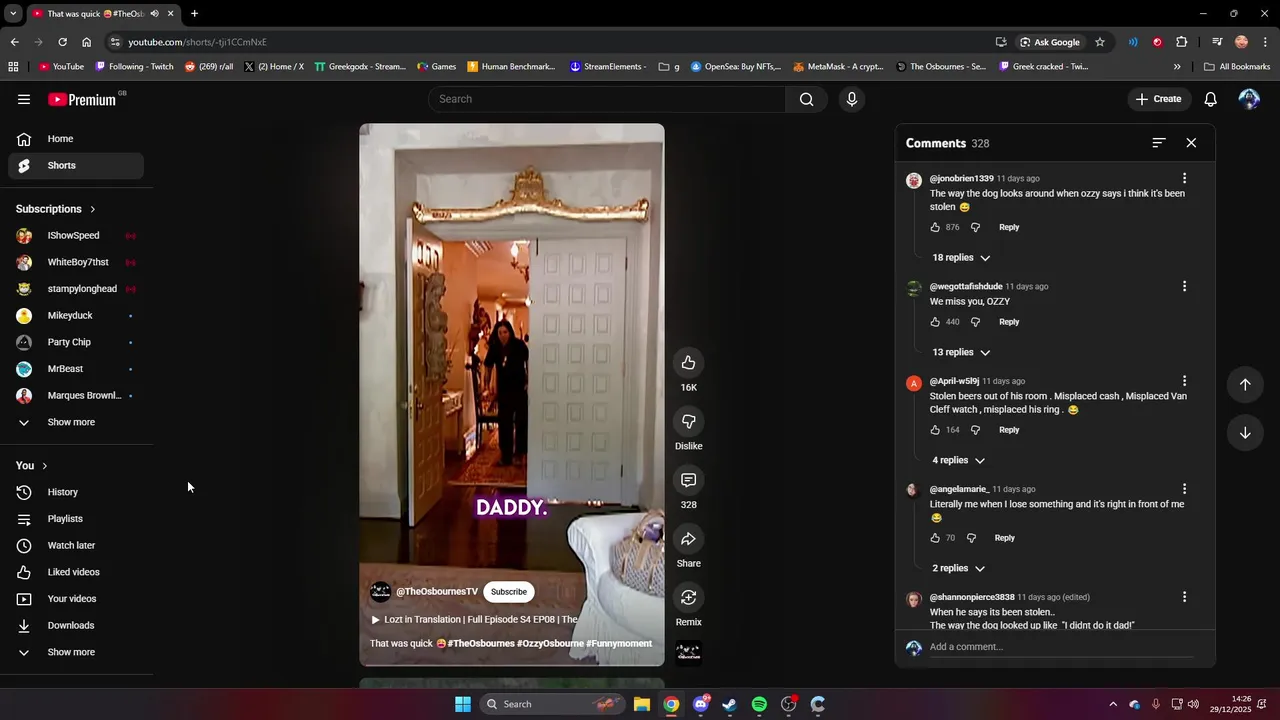
Task: Subscribe to @TheOsbournesTV
Action: tap(508, 592)
